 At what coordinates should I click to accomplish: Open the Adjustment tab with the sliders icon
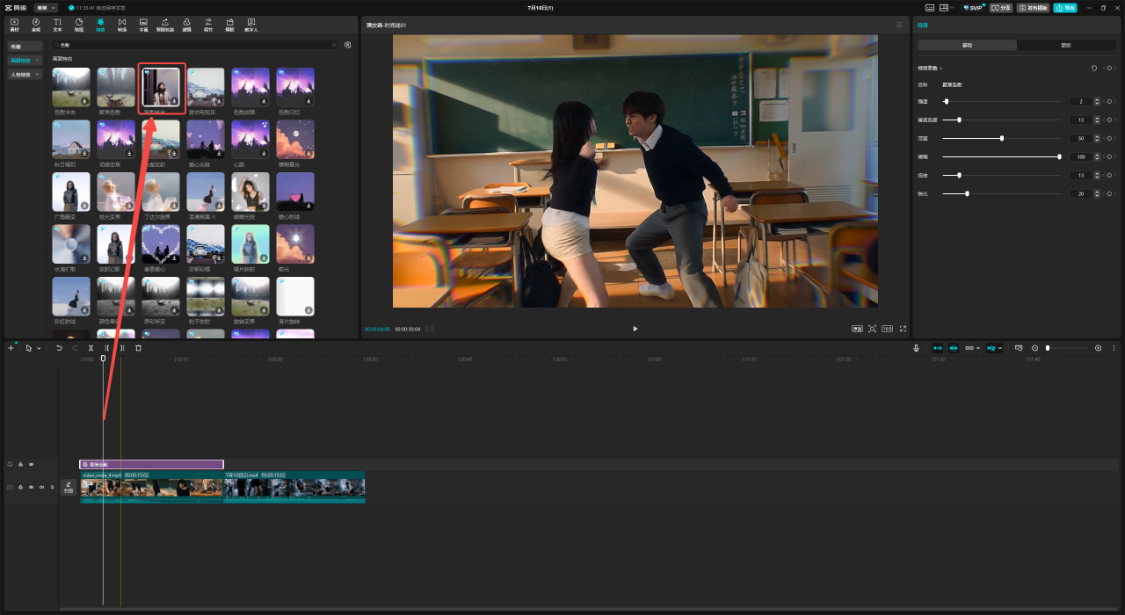click(x=208, y=25)
